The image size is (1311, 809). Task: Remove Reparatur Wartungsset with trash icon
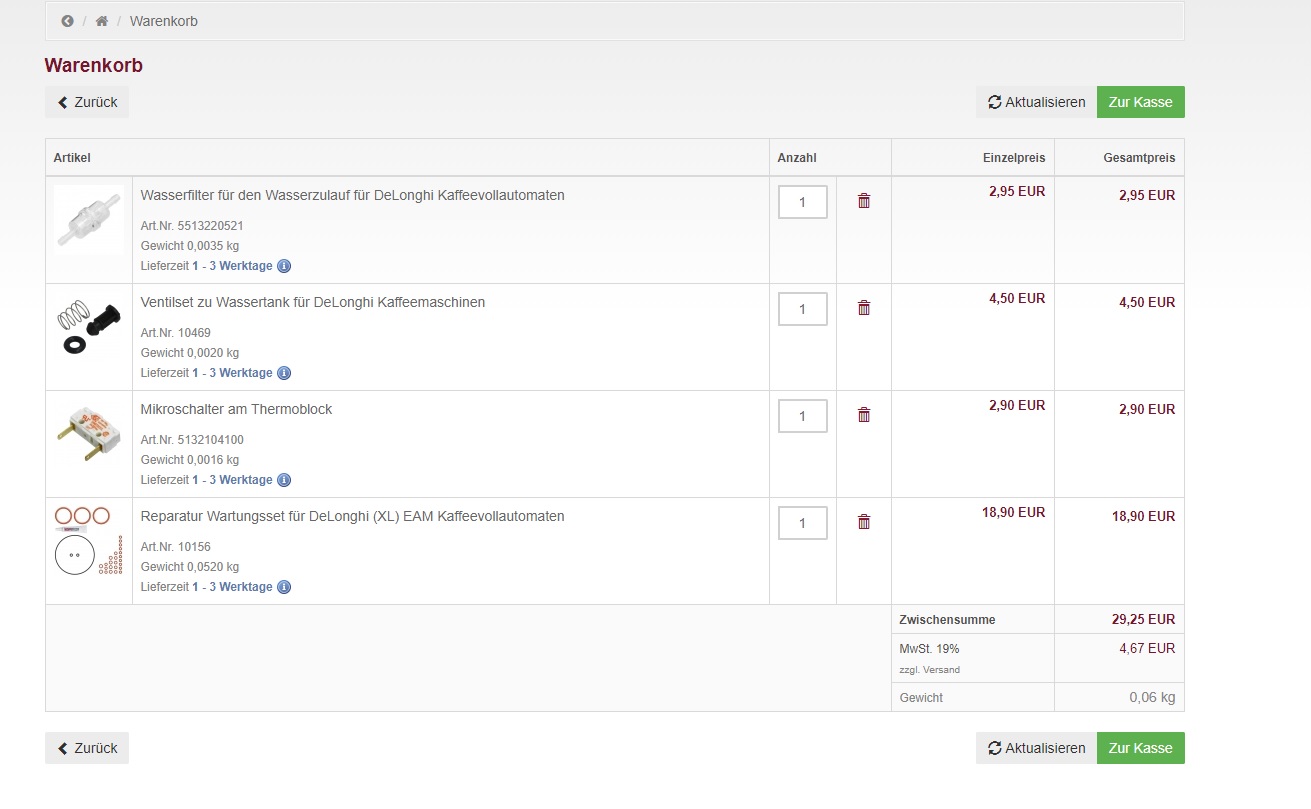coord(864,522)
